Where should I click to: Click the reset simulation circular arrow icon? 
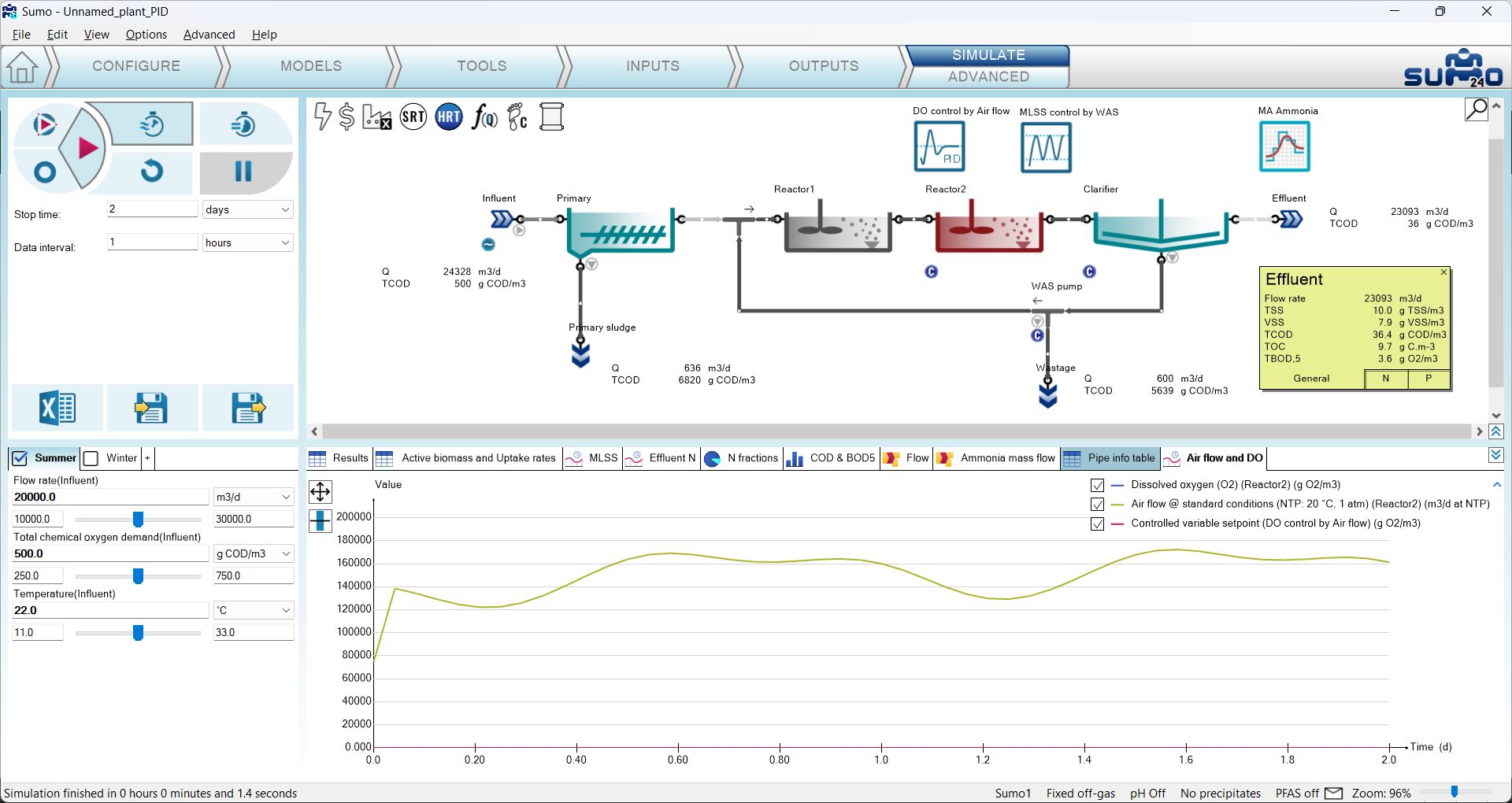pyautogui.click(x=151, y=171)
